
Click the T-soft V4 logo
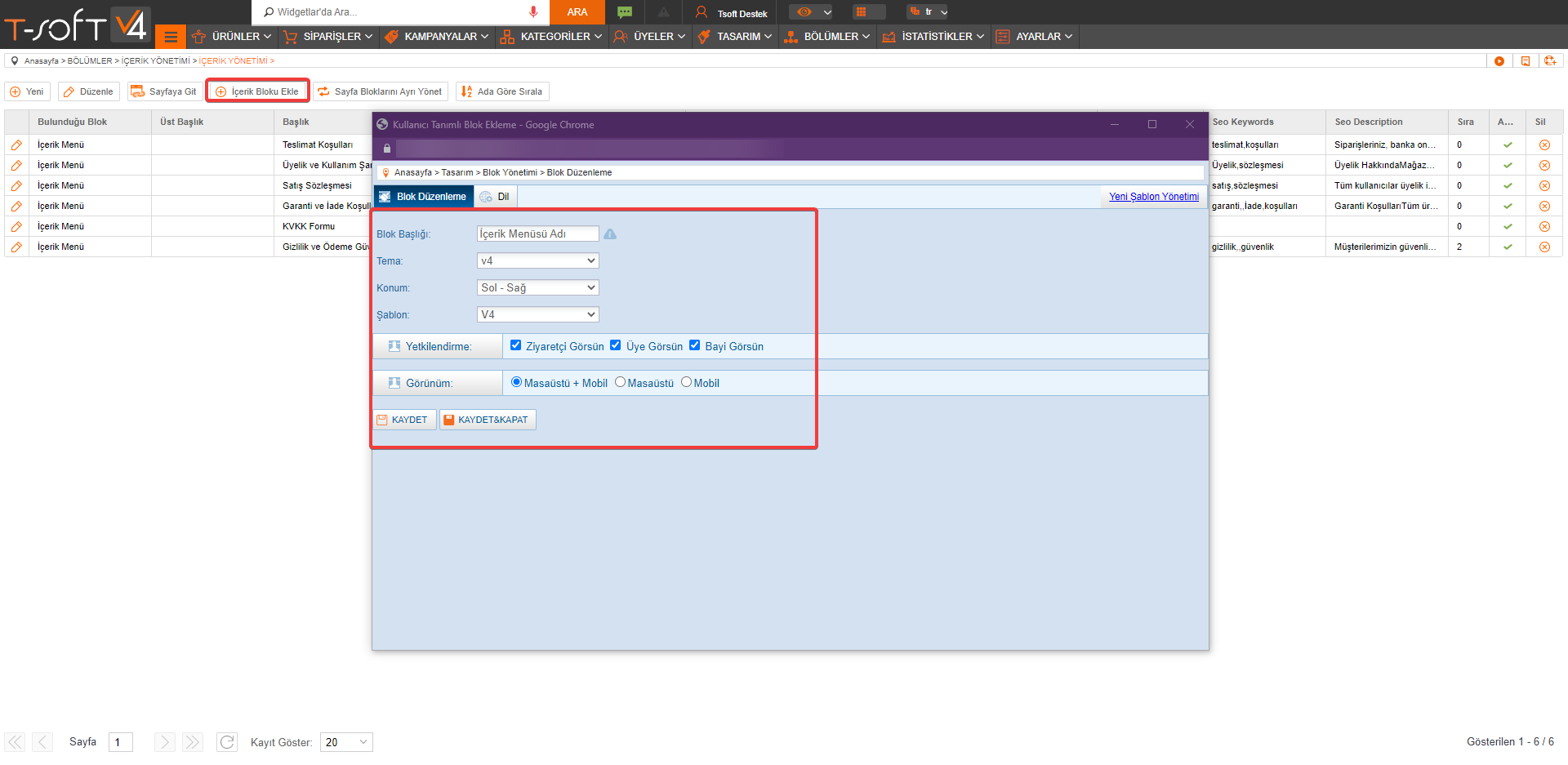click(x=76, y=24)
